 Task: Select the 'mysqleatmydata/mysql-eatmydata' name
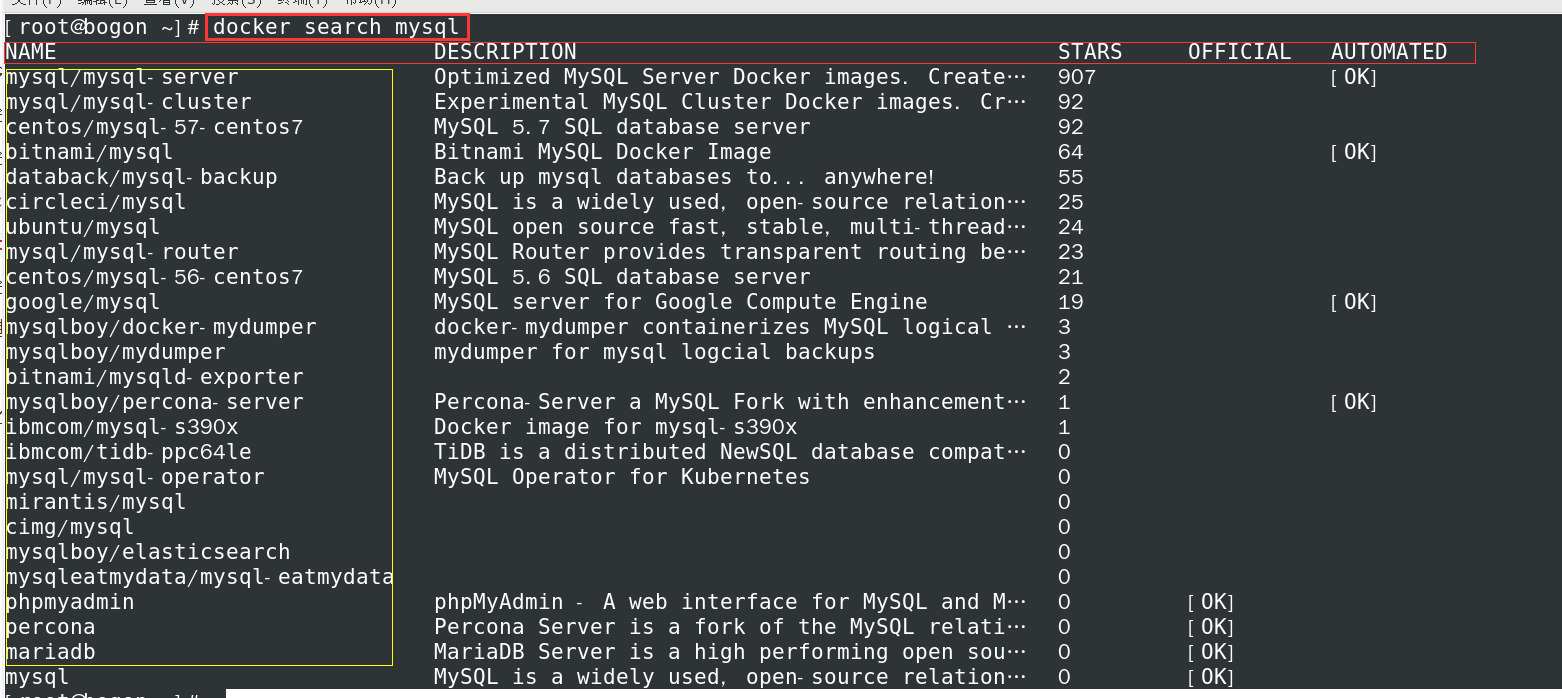[199, 577]
